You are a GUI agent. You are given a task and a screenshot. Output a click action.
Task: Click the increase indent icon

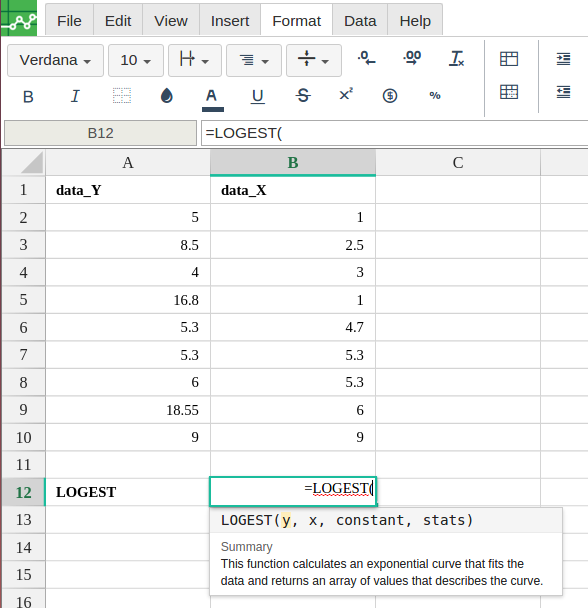pyautogui.click(x=563, y=59)
